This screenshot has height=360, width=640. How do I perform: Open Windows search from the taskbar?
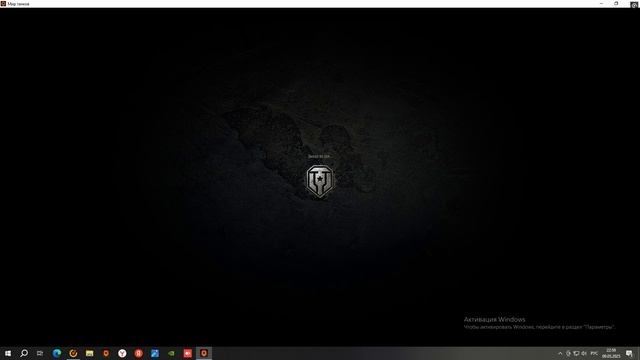[24, 353]
